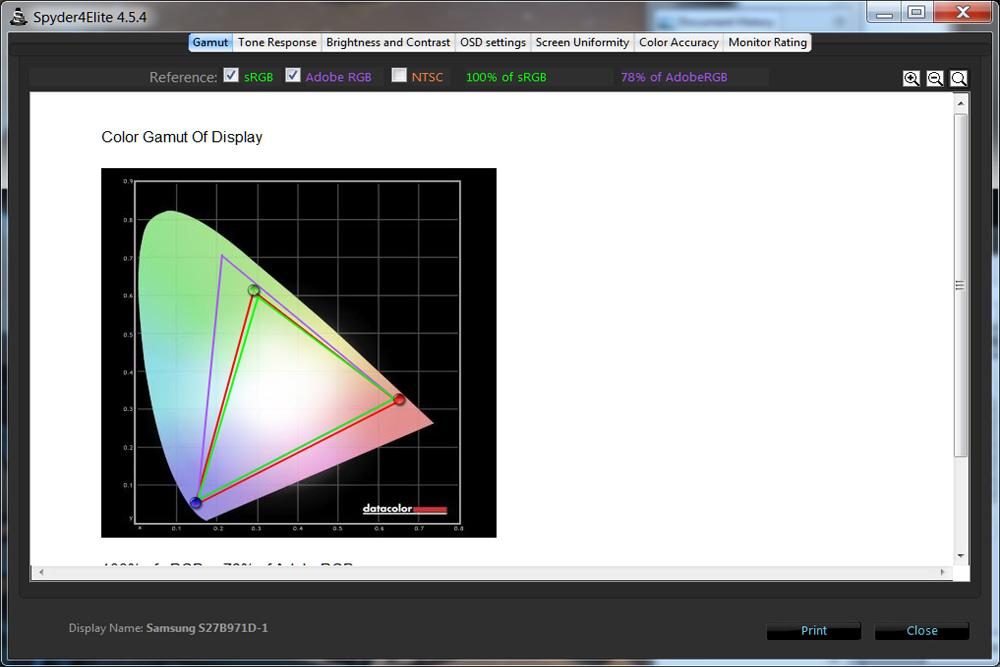Open the Screen Uniformity tab
Screen dimensions: 1000x667
coord(582,42)
